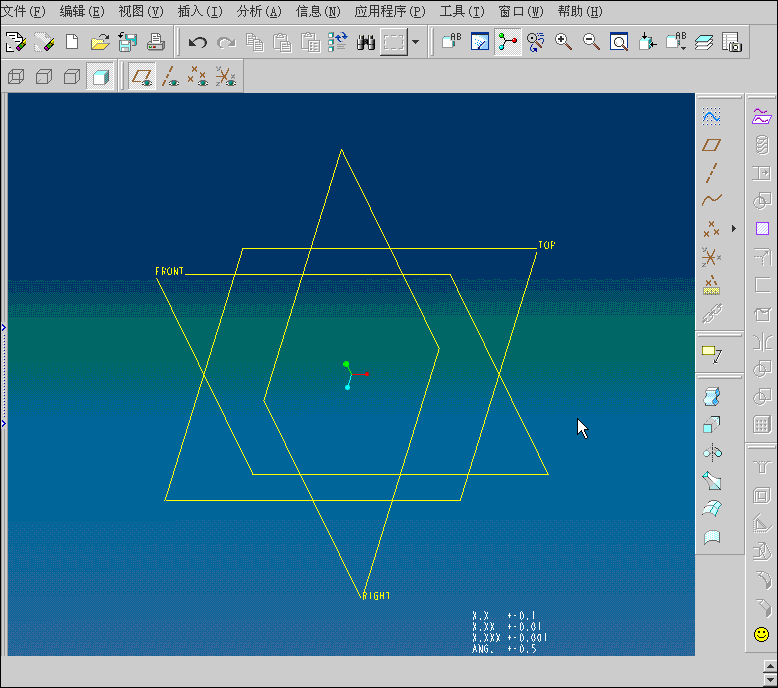
Task: Open the saved view list dropdown
Action: (x=676, y=42)
